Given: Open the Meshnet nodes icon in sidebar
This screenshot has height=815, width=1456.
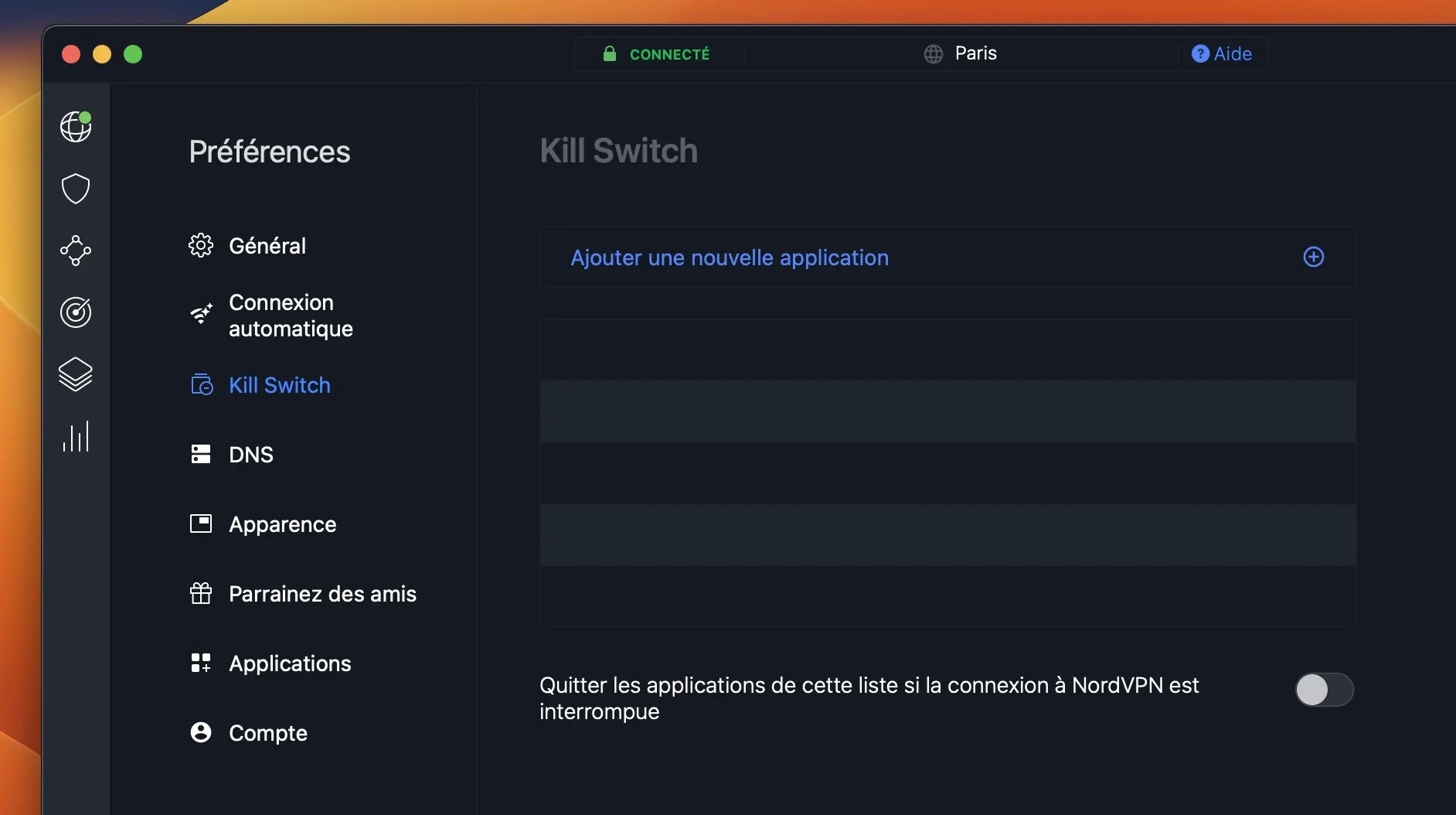Looking at the screenshot, I should (76, 251).
